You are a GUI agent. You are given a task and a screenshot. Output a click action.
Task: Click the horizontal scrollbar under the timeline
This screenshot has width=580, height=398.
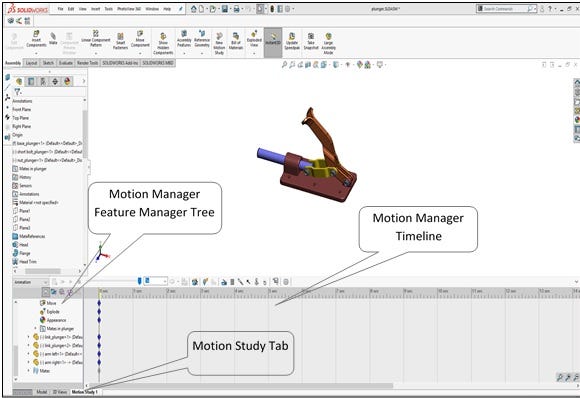pos(240,386)
